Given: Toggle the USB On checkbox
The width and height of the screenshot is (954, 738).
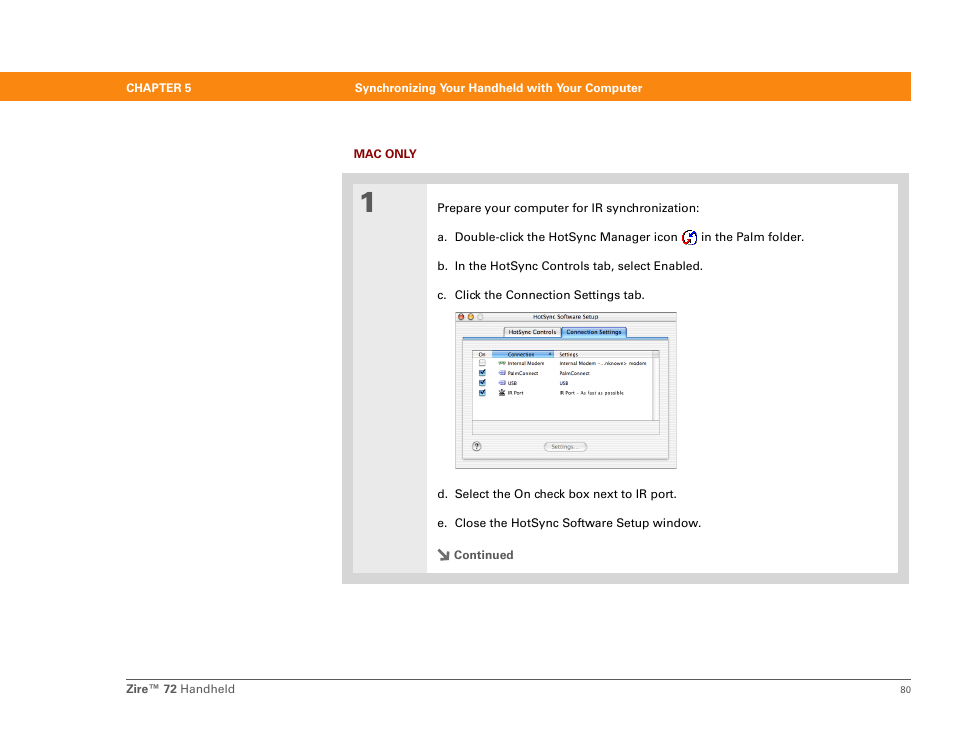Looking at the screenshot, I should click(482, 383).
